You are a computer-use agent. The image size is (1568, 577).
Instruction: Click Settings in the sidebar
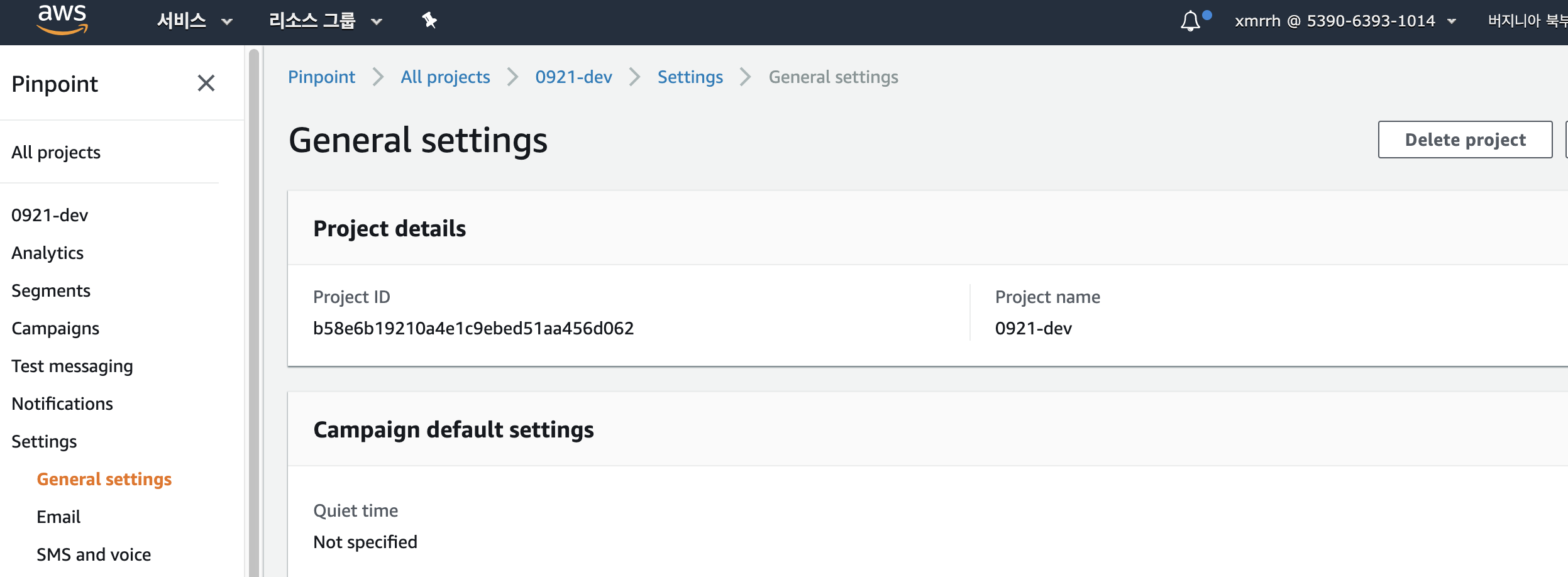(44, 441)
